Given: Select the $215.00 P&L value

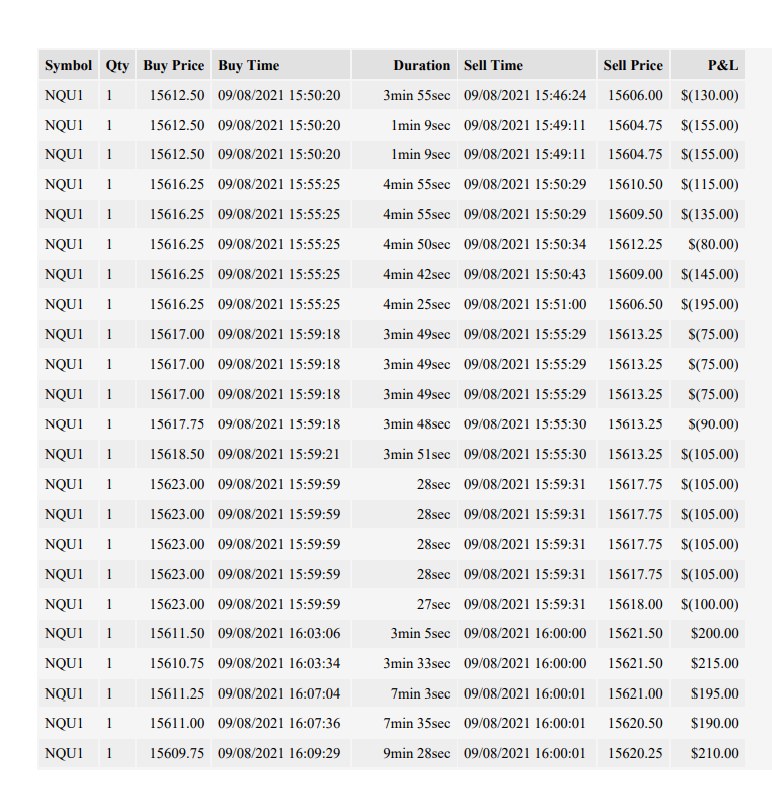Looking at the screenshot, I should tap(714, 663).
